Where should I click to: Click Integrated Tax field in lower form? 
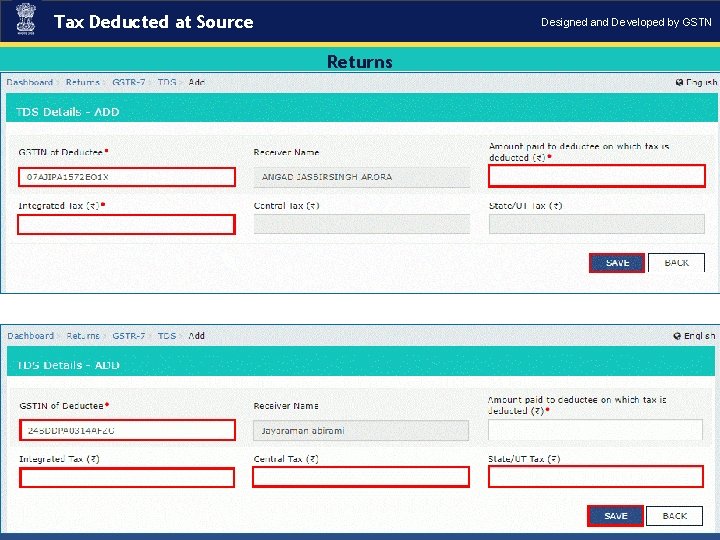[x=127, y=478]
